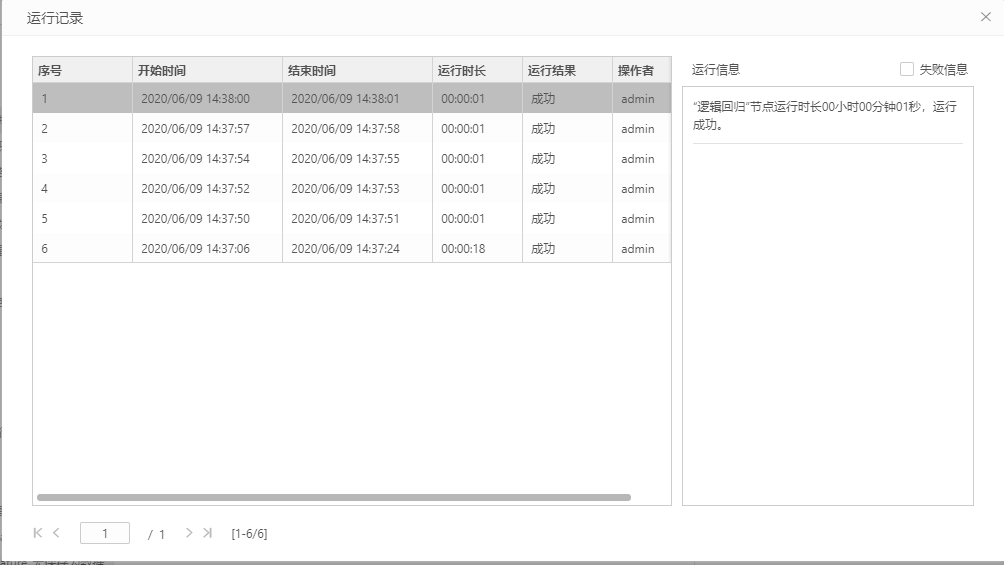The image size is (1004, 565).
Task: Click the 运行结果 column header
Action: click(567, 70)
